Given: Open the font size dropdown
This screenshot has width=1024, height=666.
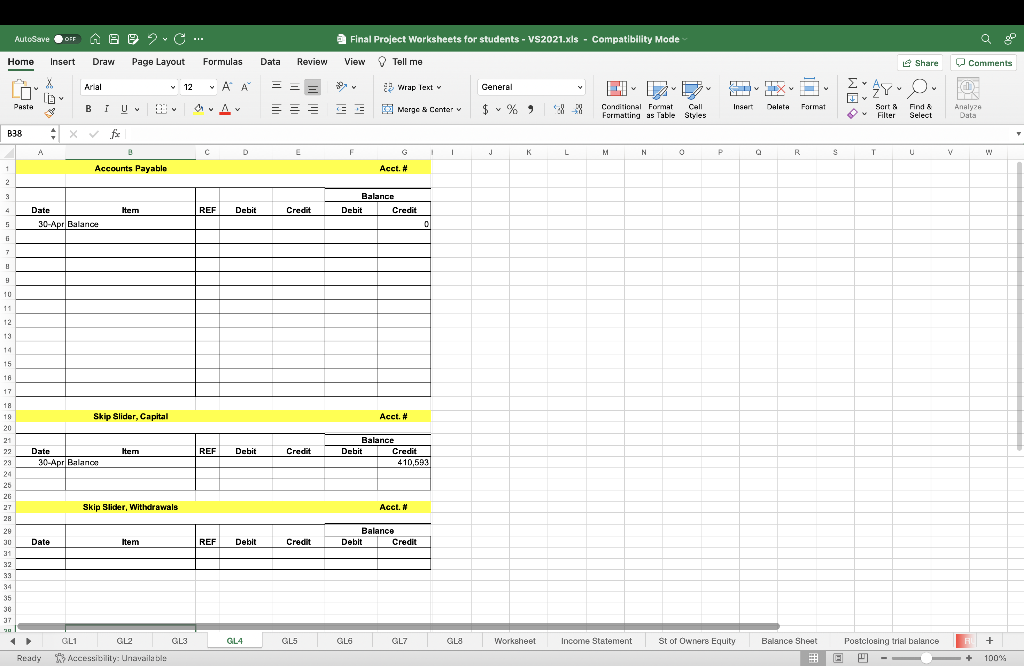Looking at the screenshot, I should click(x=212, y=87).
